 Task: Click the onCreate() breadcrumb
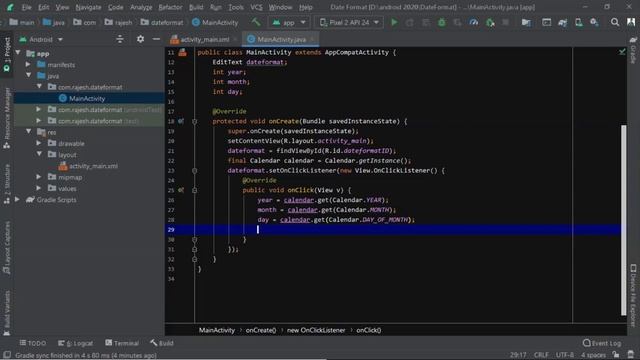tap(260, 330)
